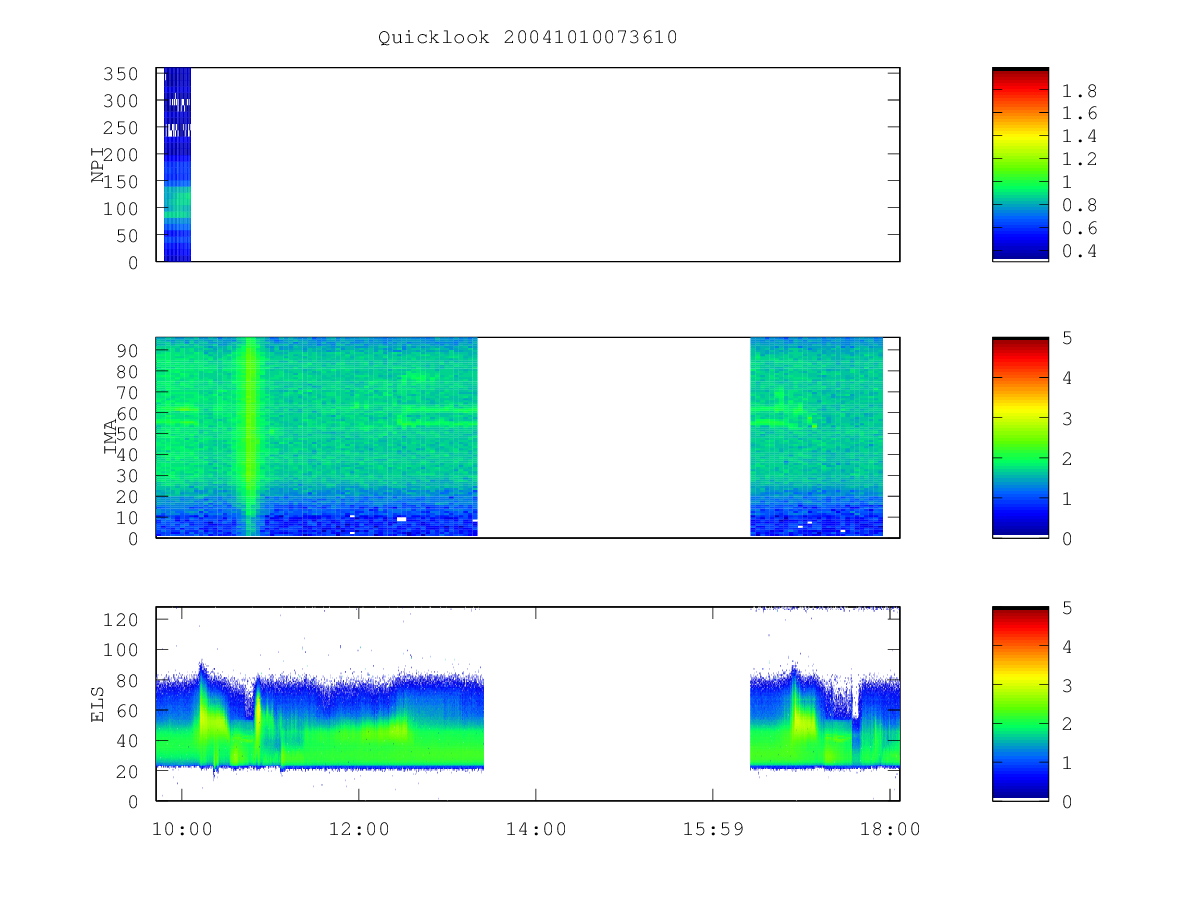Viewport: 1200px width, 900px height.
Task: Click the 1.8 label on NPI colorbar
Action: click(x=1078, y=91)
